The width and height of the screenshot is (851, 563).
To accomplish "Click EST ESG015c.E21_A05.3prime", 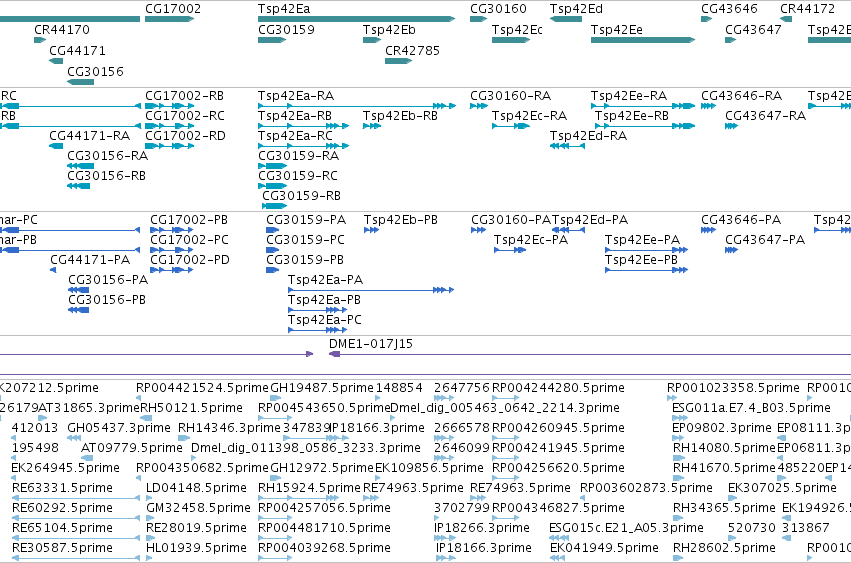I will pos(626,528).
